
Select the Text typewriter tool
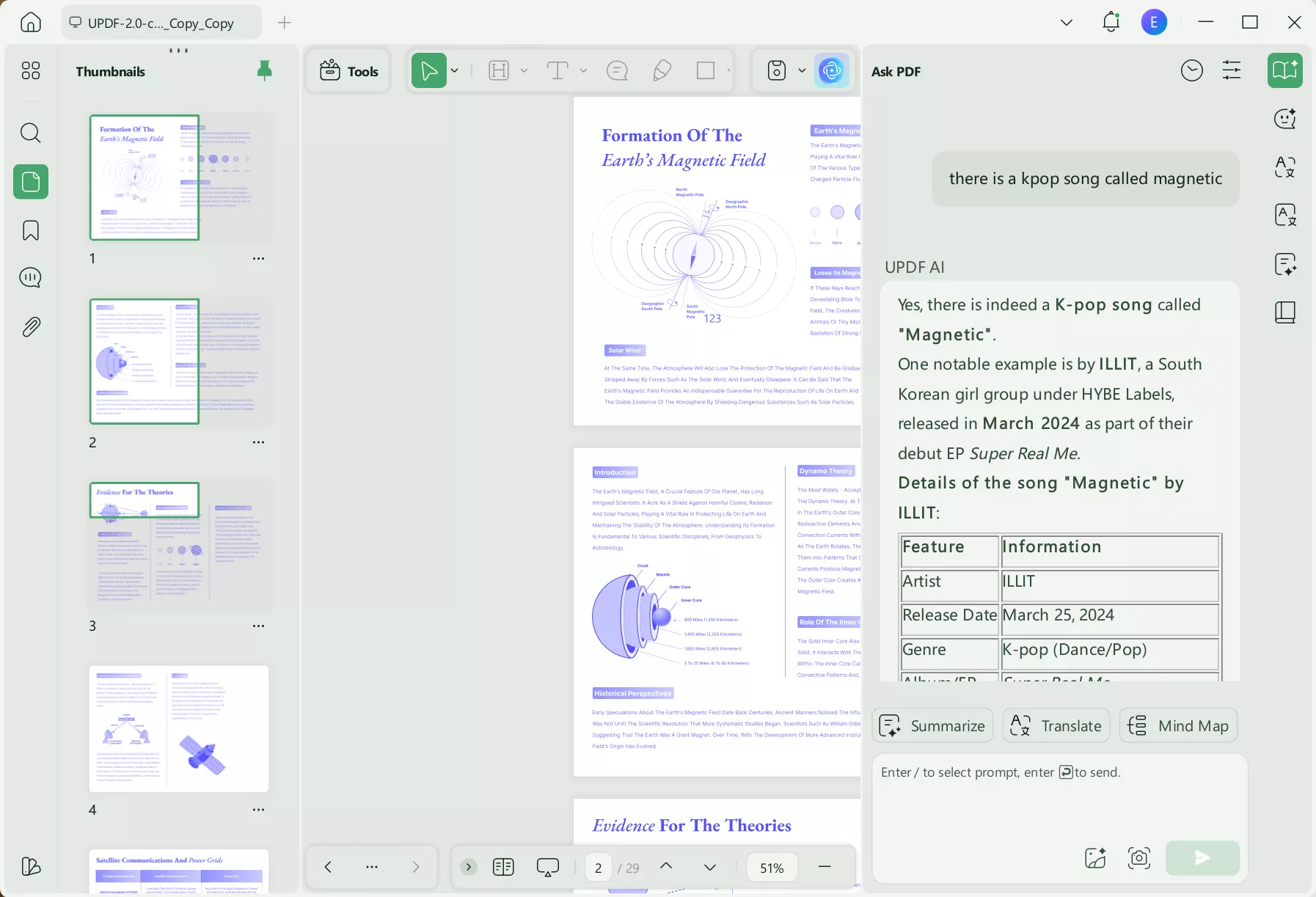(558, 70)
